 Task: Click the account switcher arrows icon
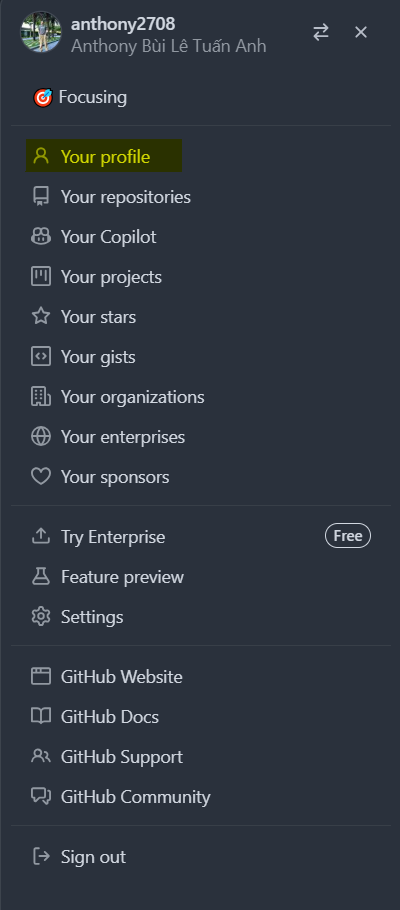pyautogui.click(x=321, y=32)
